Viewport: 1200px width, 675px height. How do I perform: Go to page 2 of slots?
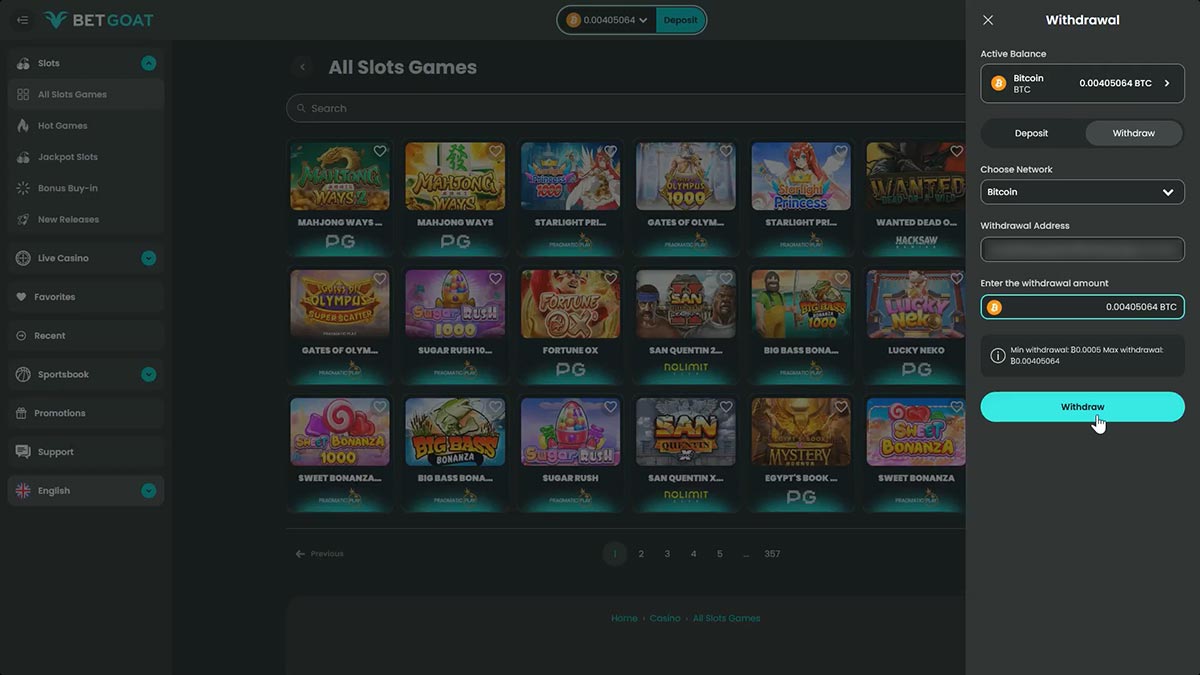[641, 554]
